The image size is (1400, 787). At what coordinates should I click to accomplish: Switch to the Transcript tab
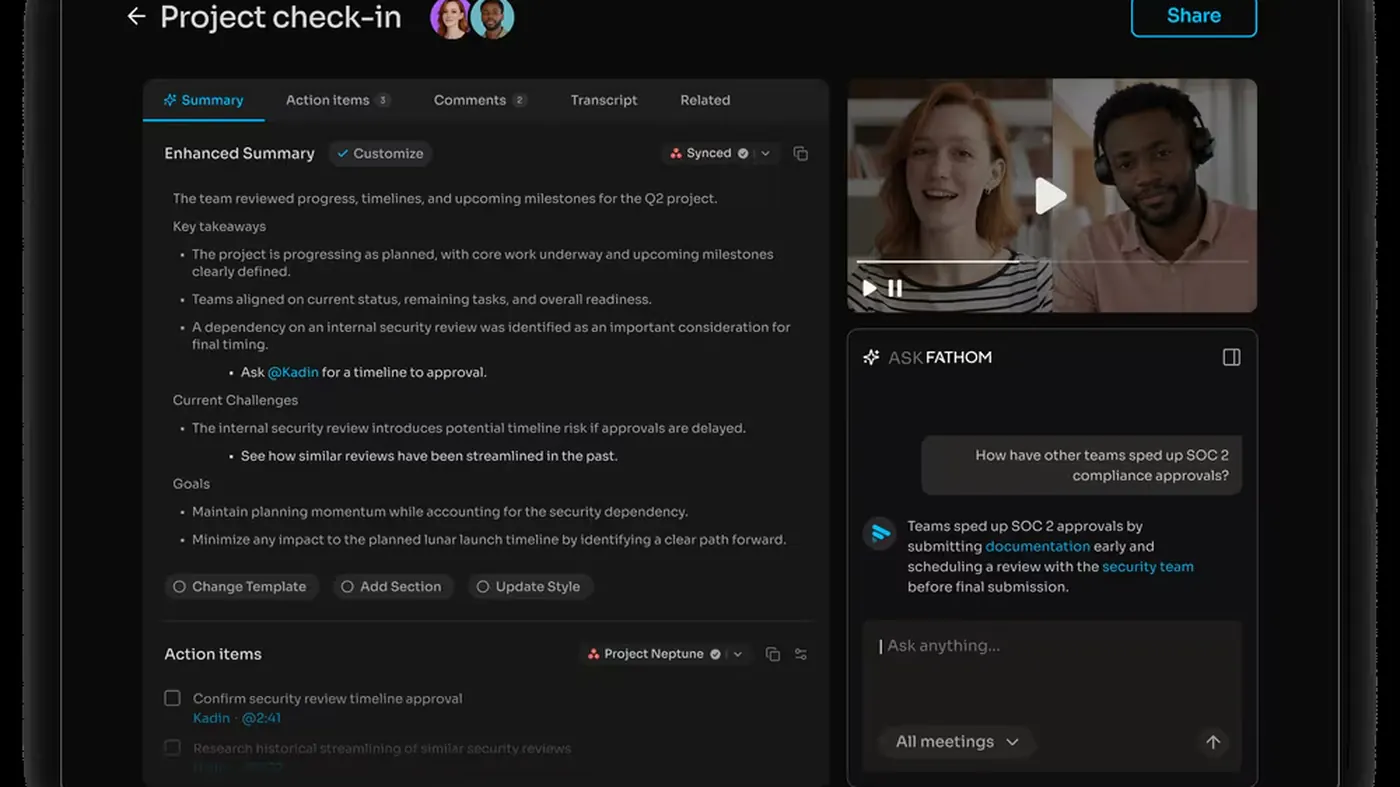[x=604, y=100]
